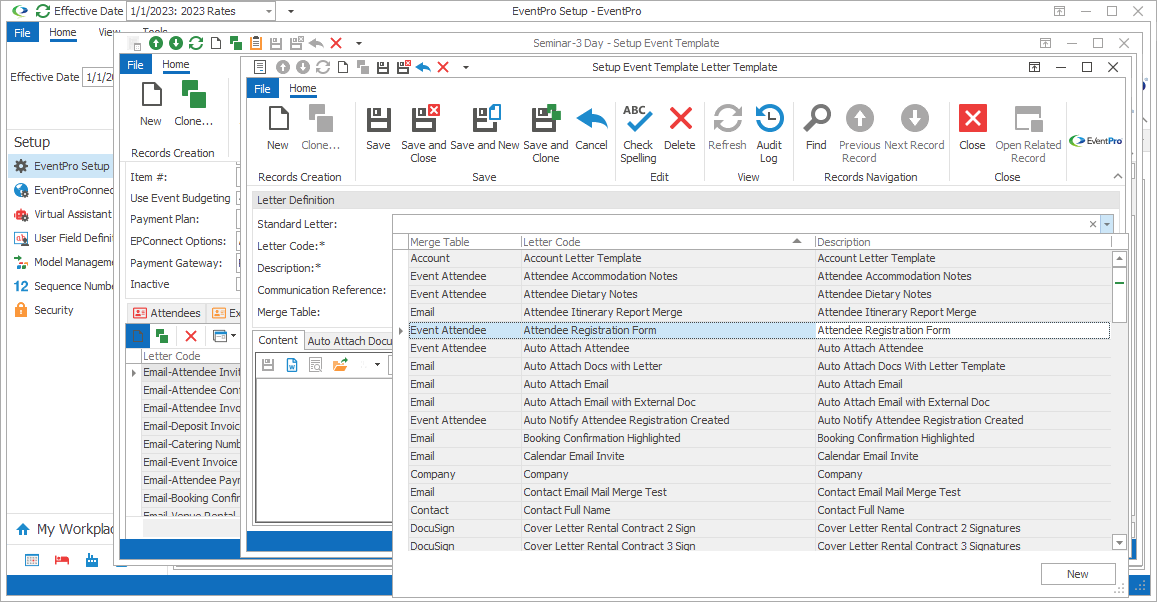Click the New button below the dropdown list
This screenshot has width=1157, height=602.
click(1077, 574)
